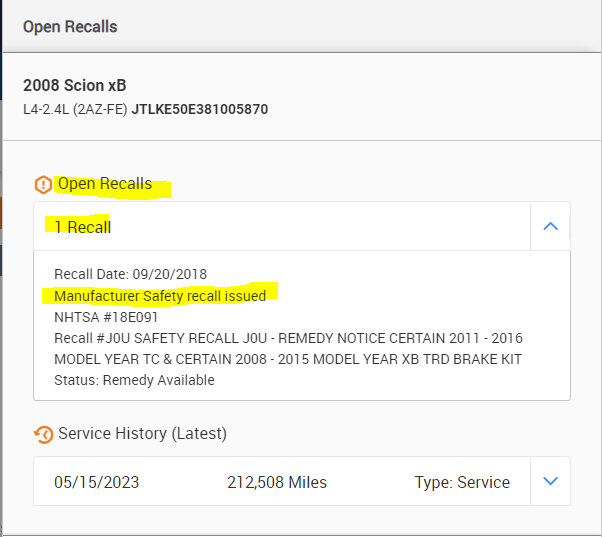Select Manufacturer Safety recall issued text

coord(160,296)
